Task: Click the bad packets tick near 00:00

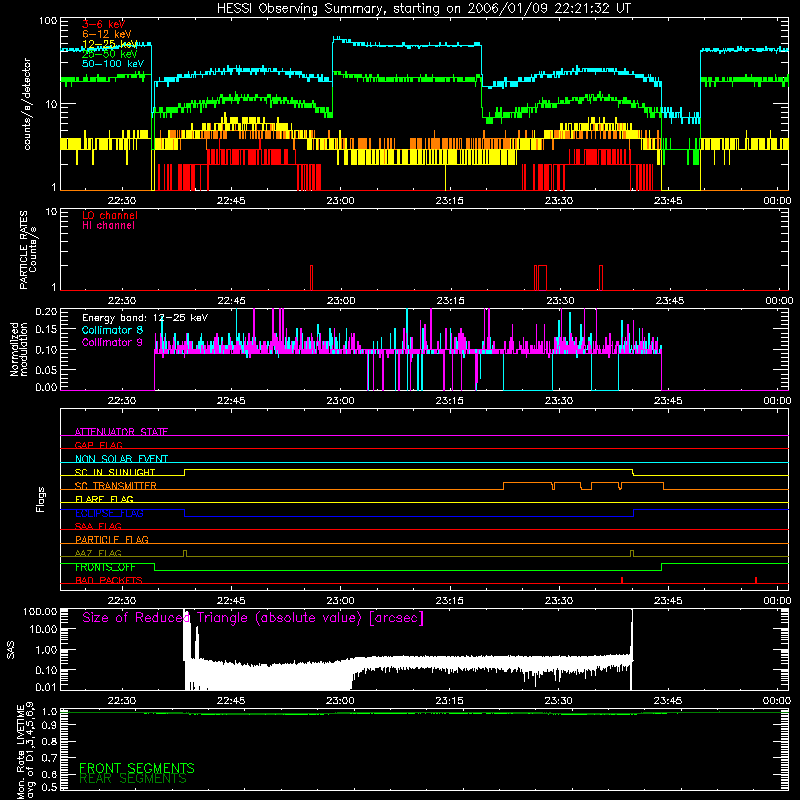Action: (x=756, y=580)
